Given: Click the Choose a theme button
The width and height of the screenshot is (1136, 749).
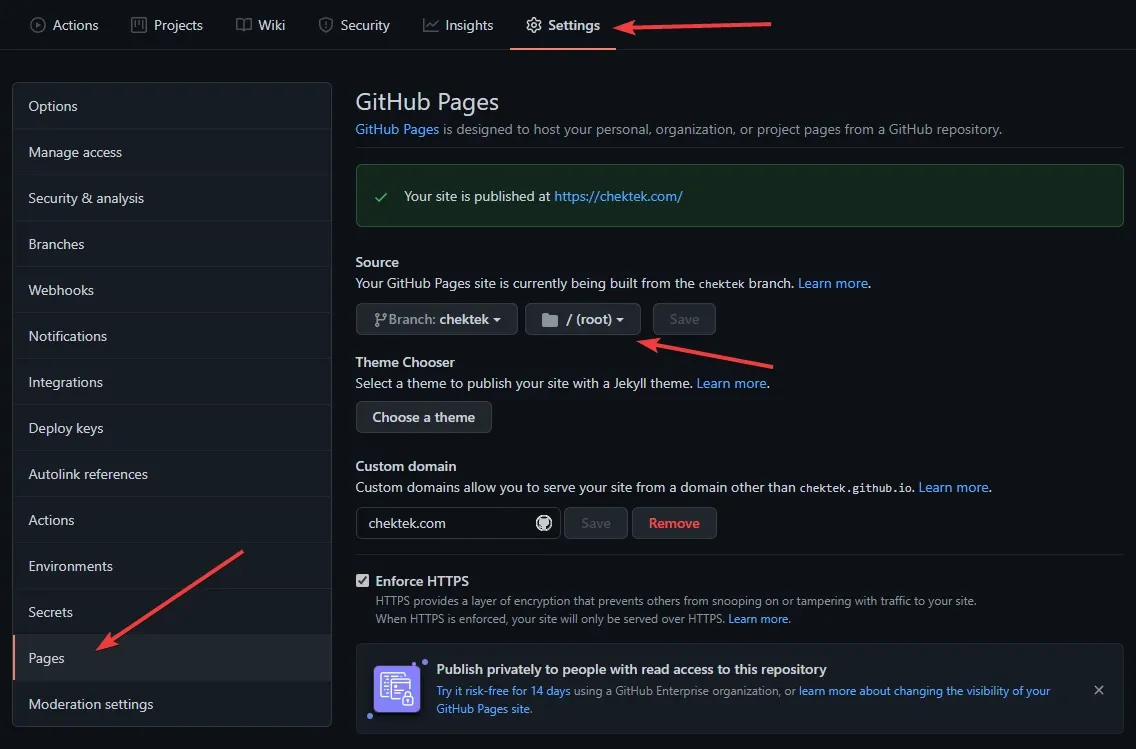Looking at the screenshot, I should point(423,417).
